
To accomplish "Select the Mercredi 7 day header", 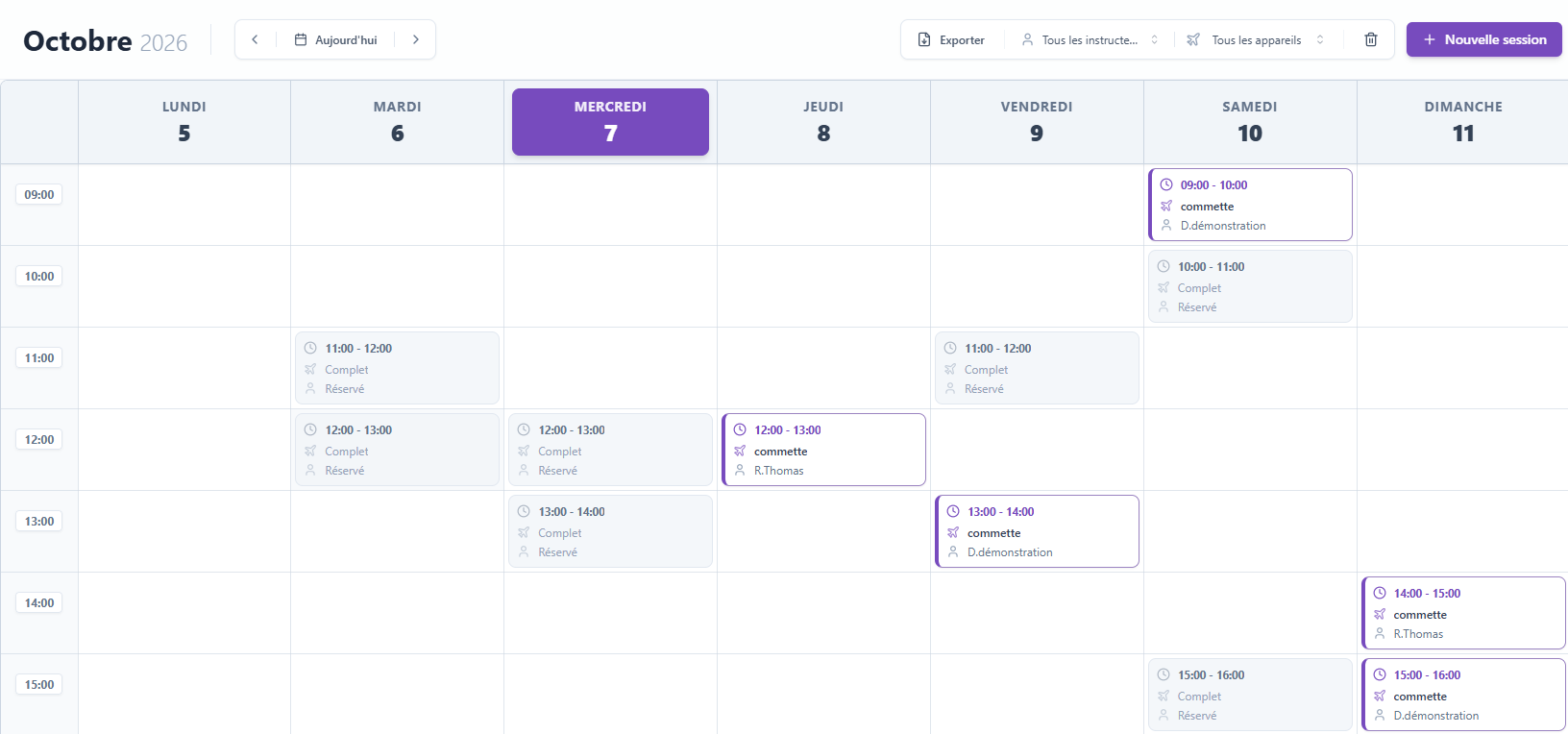I will pos(610,122).
